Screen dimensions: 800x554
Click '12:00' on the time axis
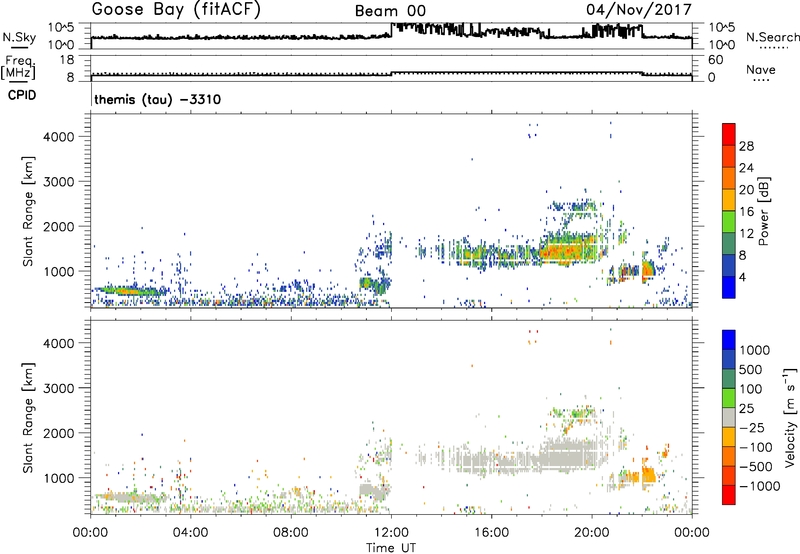pos(391,533)
